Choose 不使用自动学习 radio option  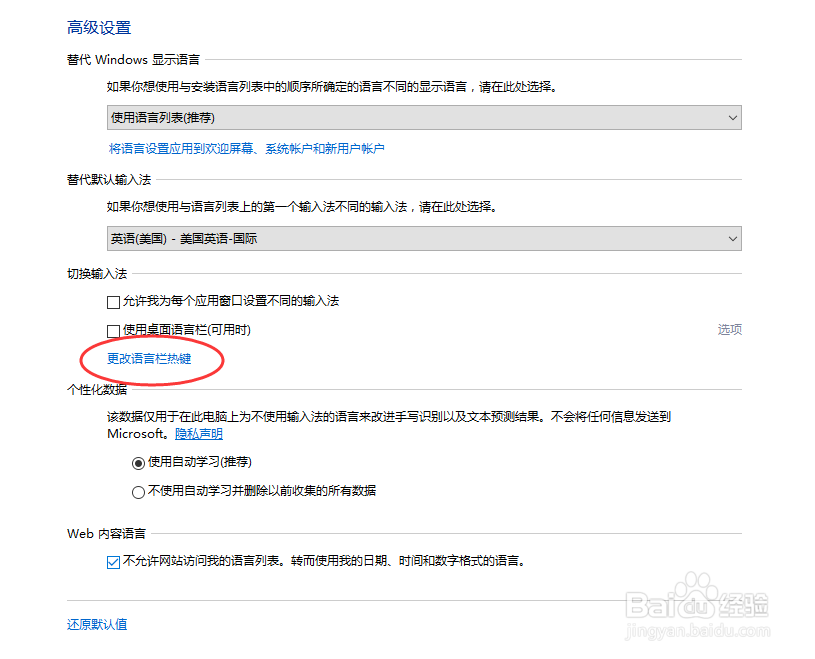tap(136, 491)
